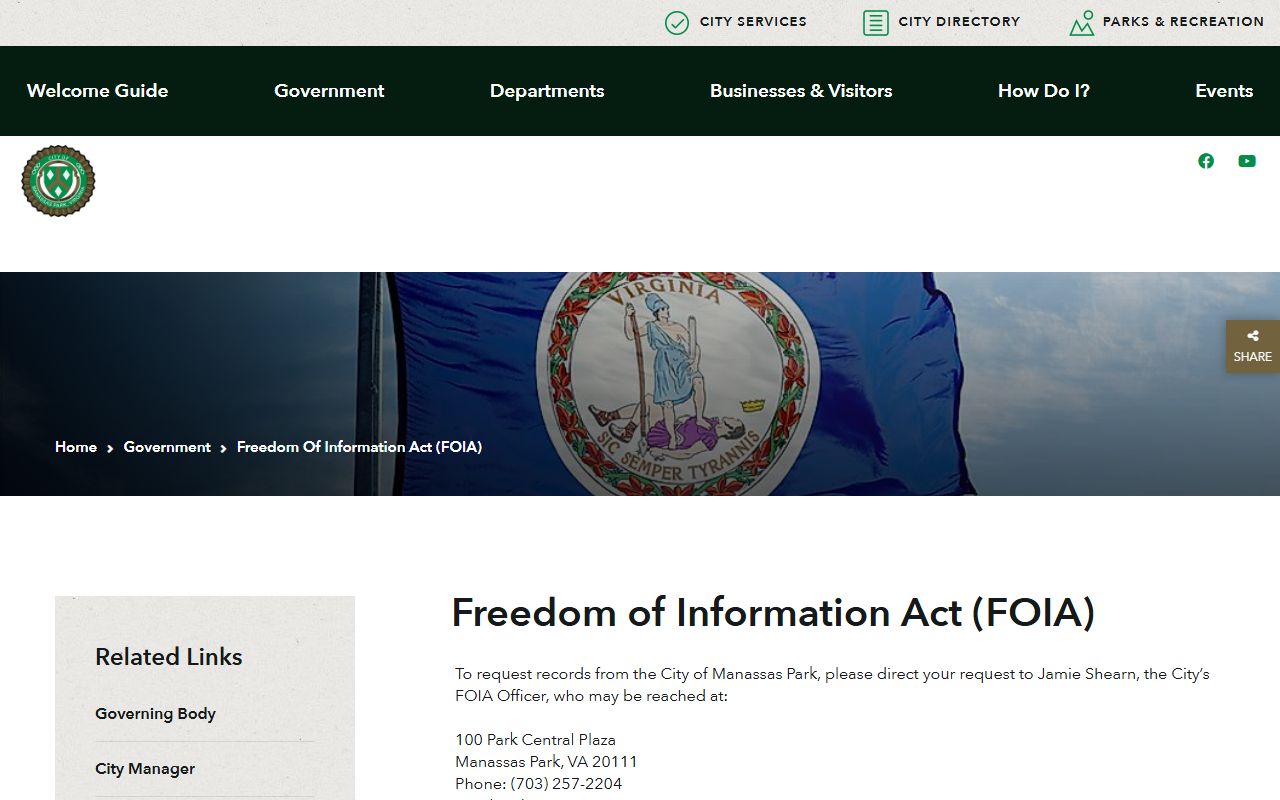The height and width of the screenshot is (800, 1280).
Task: Click the City of Manassas Park seal logo
Action: (x=58, y=181)
